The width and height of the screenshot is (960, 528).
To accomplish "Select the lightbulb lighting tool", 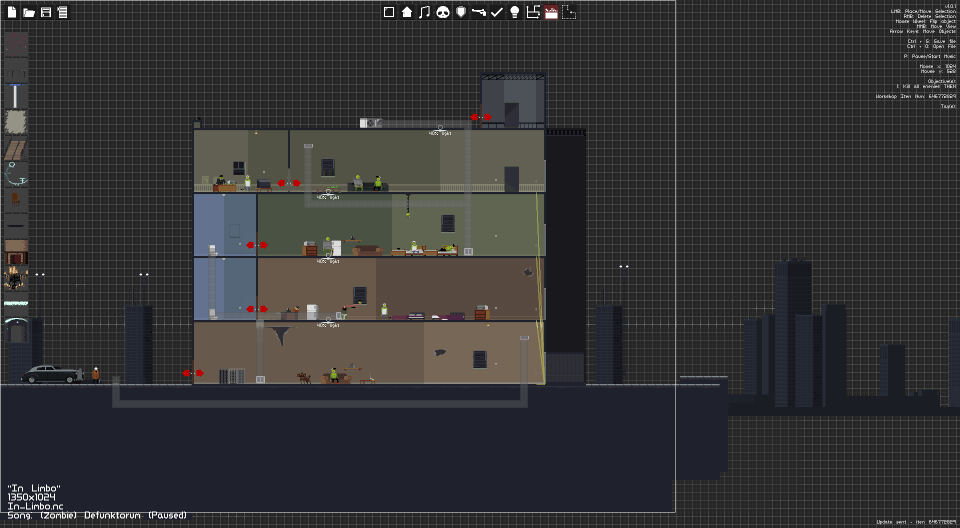I will pyautogui.click(x=515, y=12).
